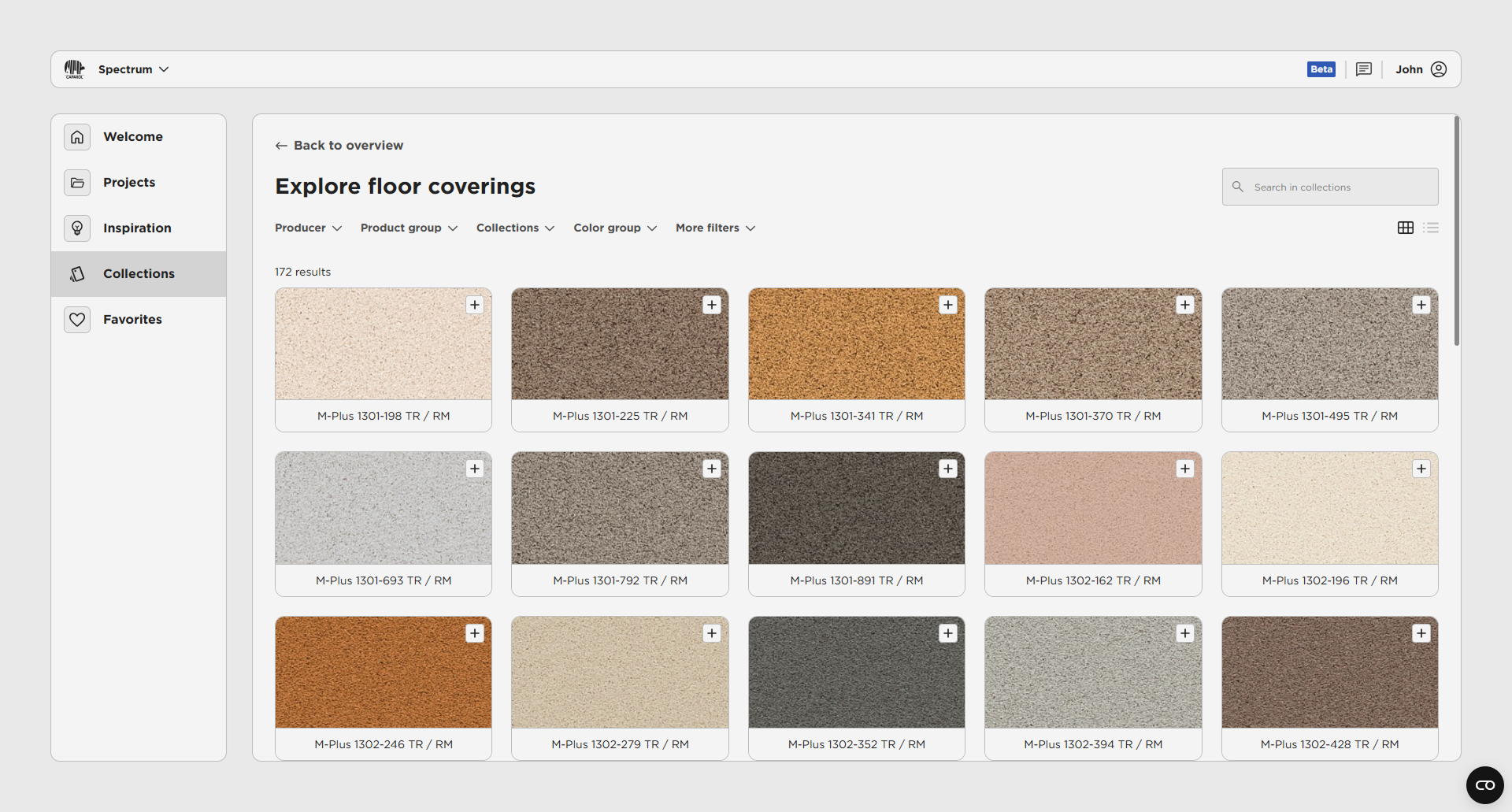Image resolution: width=1512 pixels, height=812 pixels.
Task: Expand the Color group filter
Action: tap(614, 228)
